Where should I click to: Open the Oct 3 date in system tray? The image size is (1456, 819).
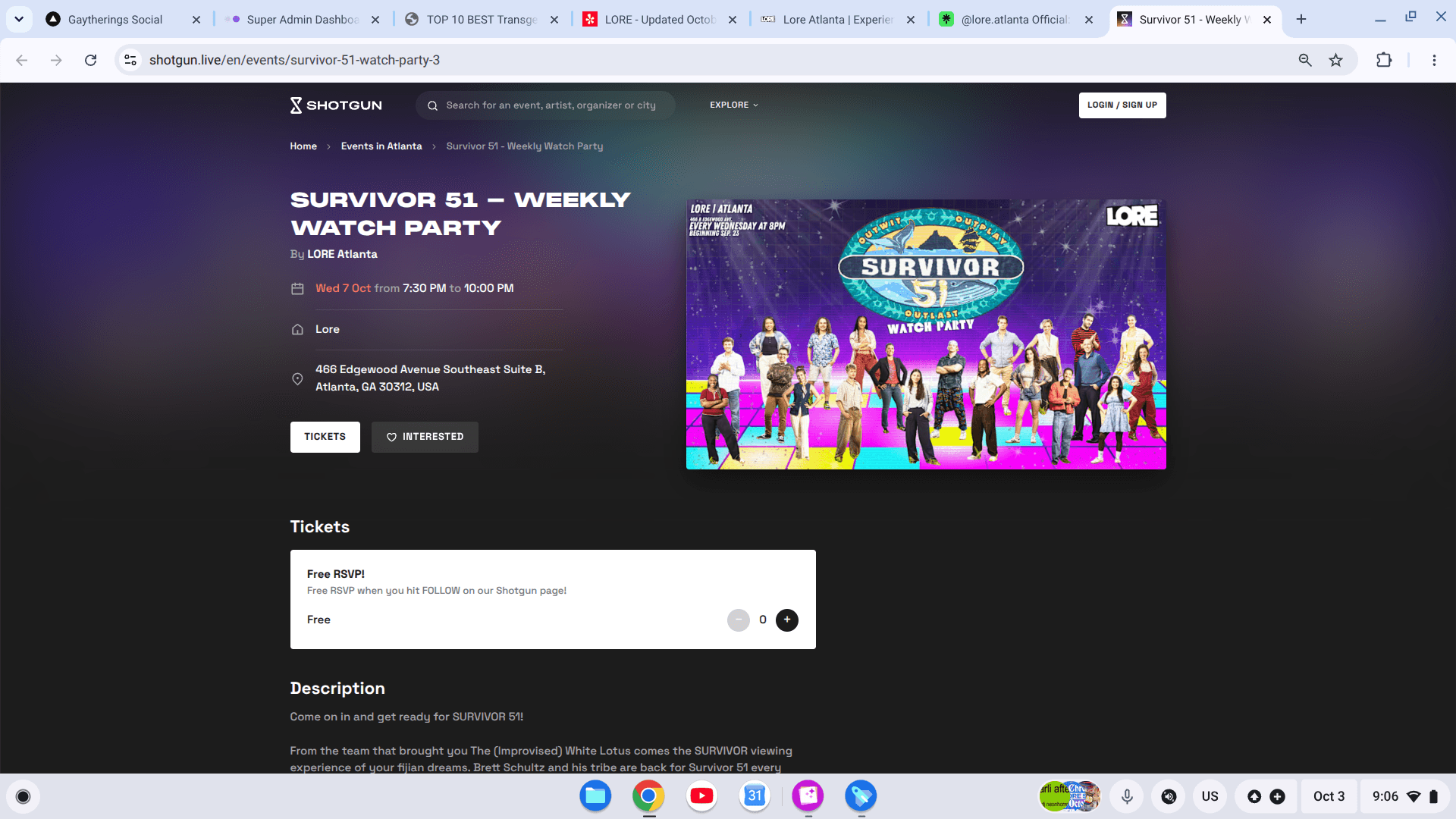click(1329, 796)
